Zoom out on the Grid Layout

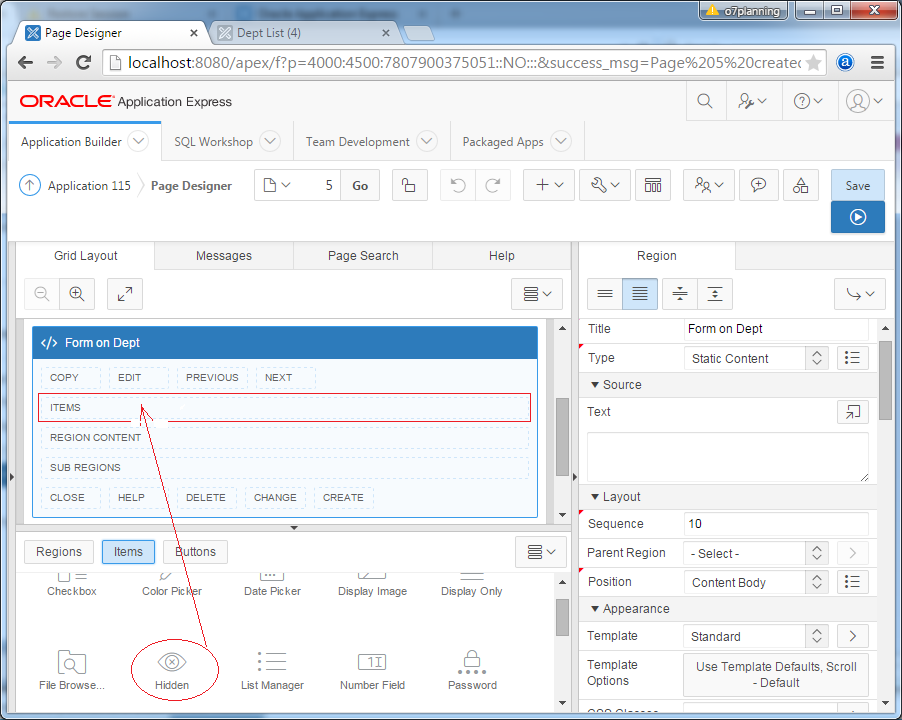[41, 294]
